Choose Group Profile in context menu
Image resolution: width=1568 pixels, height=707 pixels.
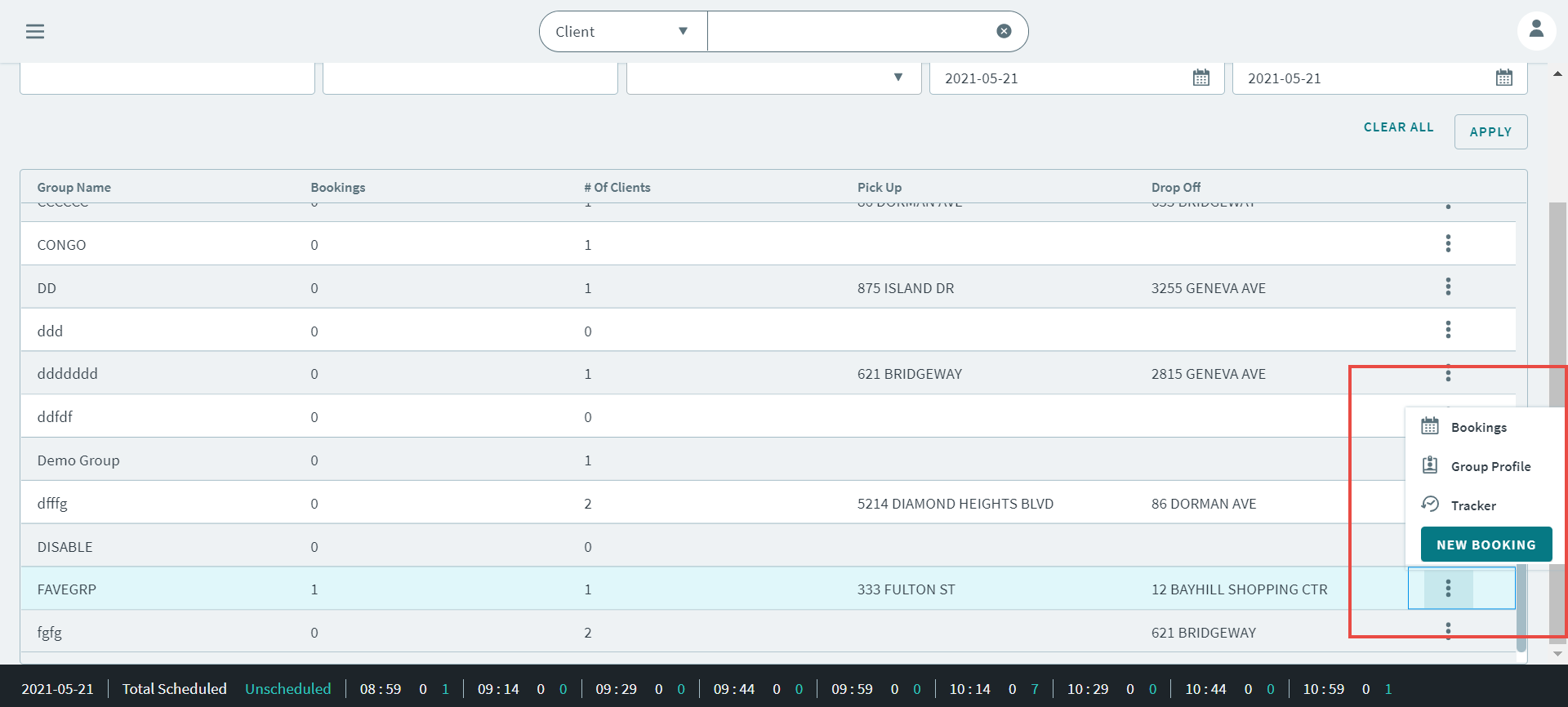point(1490,466)
